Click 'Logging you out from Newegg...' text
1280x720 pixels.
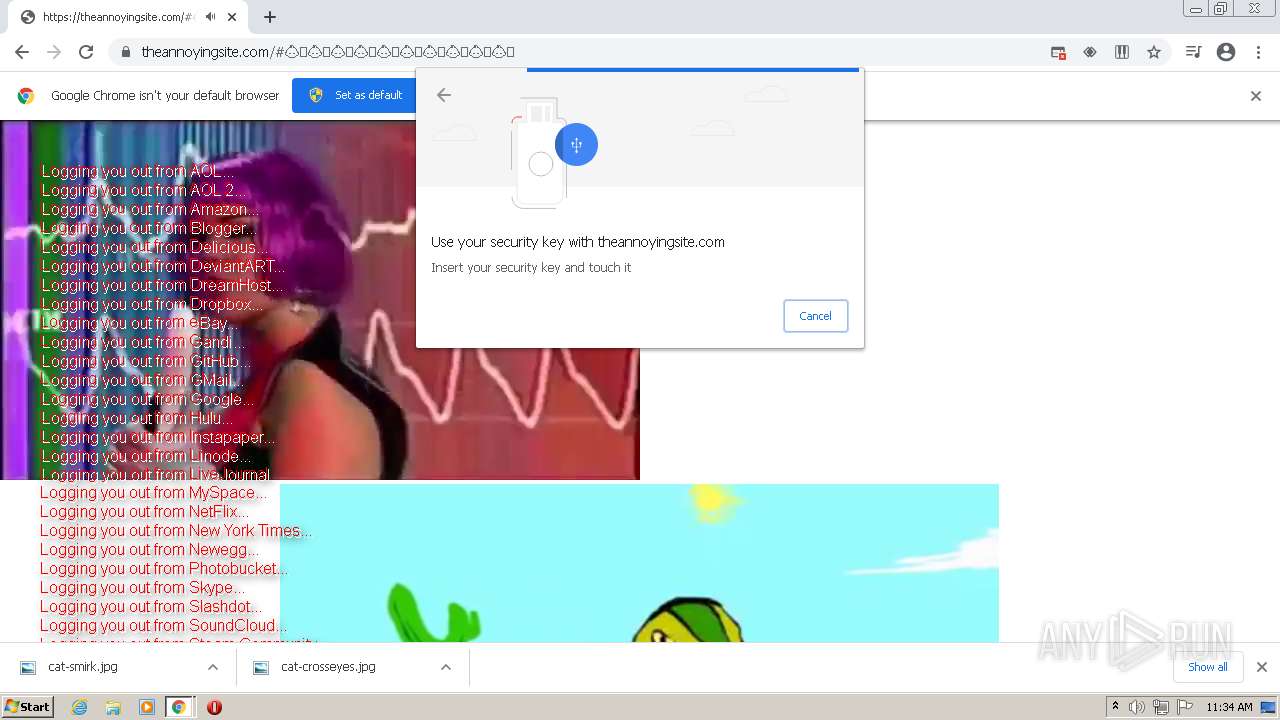tap(149, 549)
